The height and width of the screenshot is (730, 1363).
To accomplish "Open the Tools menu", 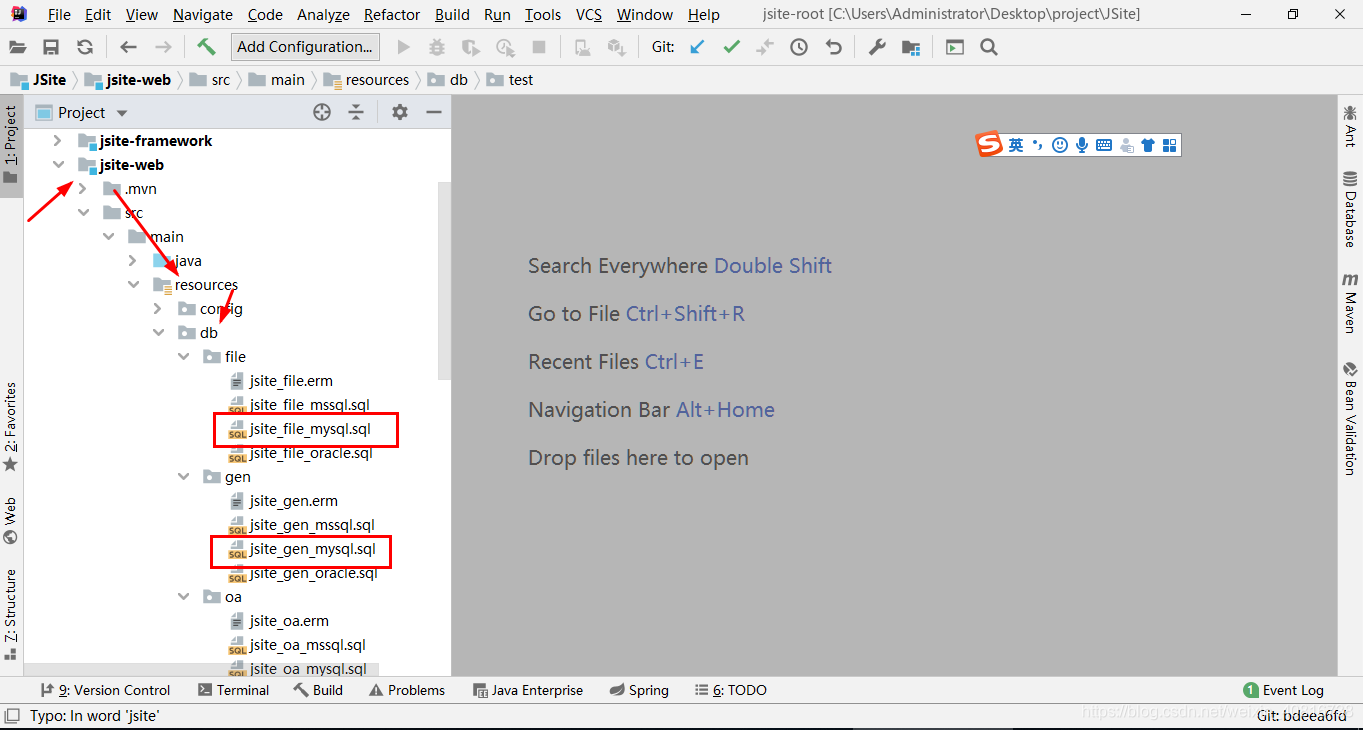I will click(543, 14).
